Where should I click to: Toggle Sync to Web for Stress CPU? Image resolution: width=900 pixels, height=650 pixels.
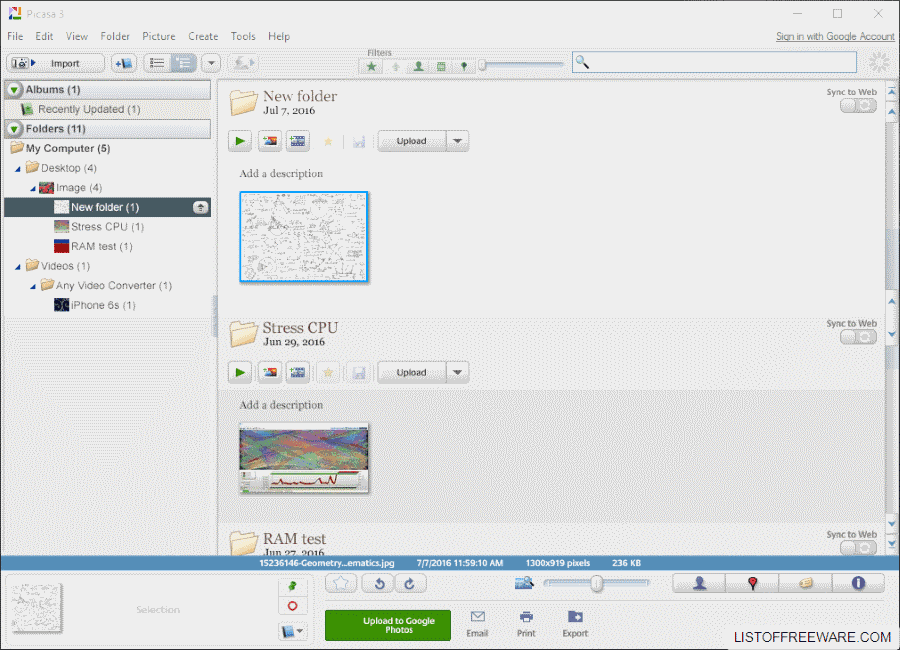tap(858, 337)
